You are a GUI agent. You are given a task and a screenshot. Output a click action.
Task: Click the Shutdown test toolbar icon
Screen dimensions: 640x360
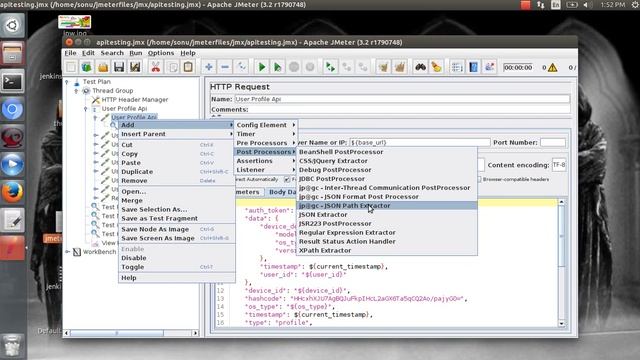(310, 67)
